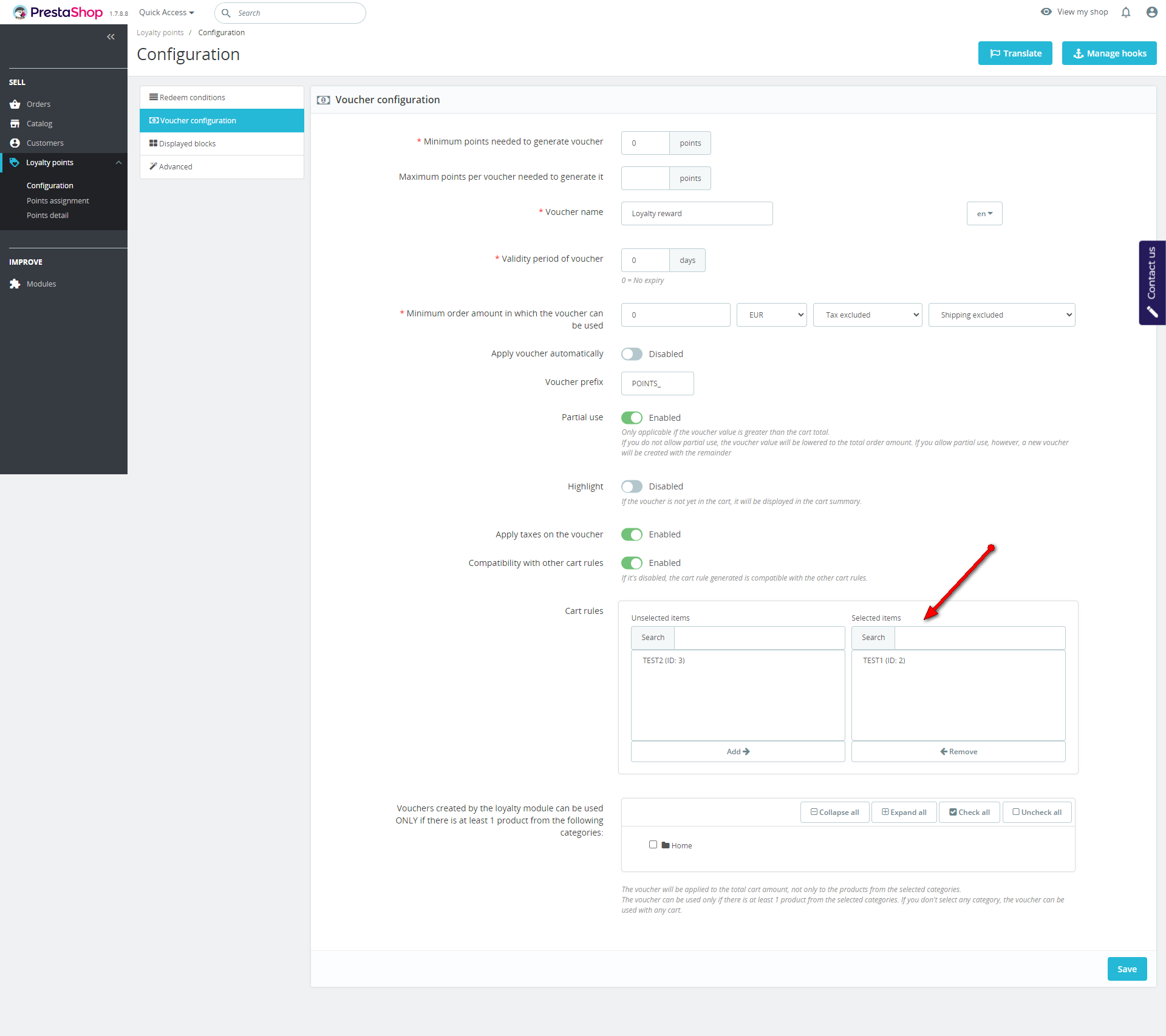Click the View my shop eye icon
Viewport: 1166px width, 1036px height.
(1046, 12)
